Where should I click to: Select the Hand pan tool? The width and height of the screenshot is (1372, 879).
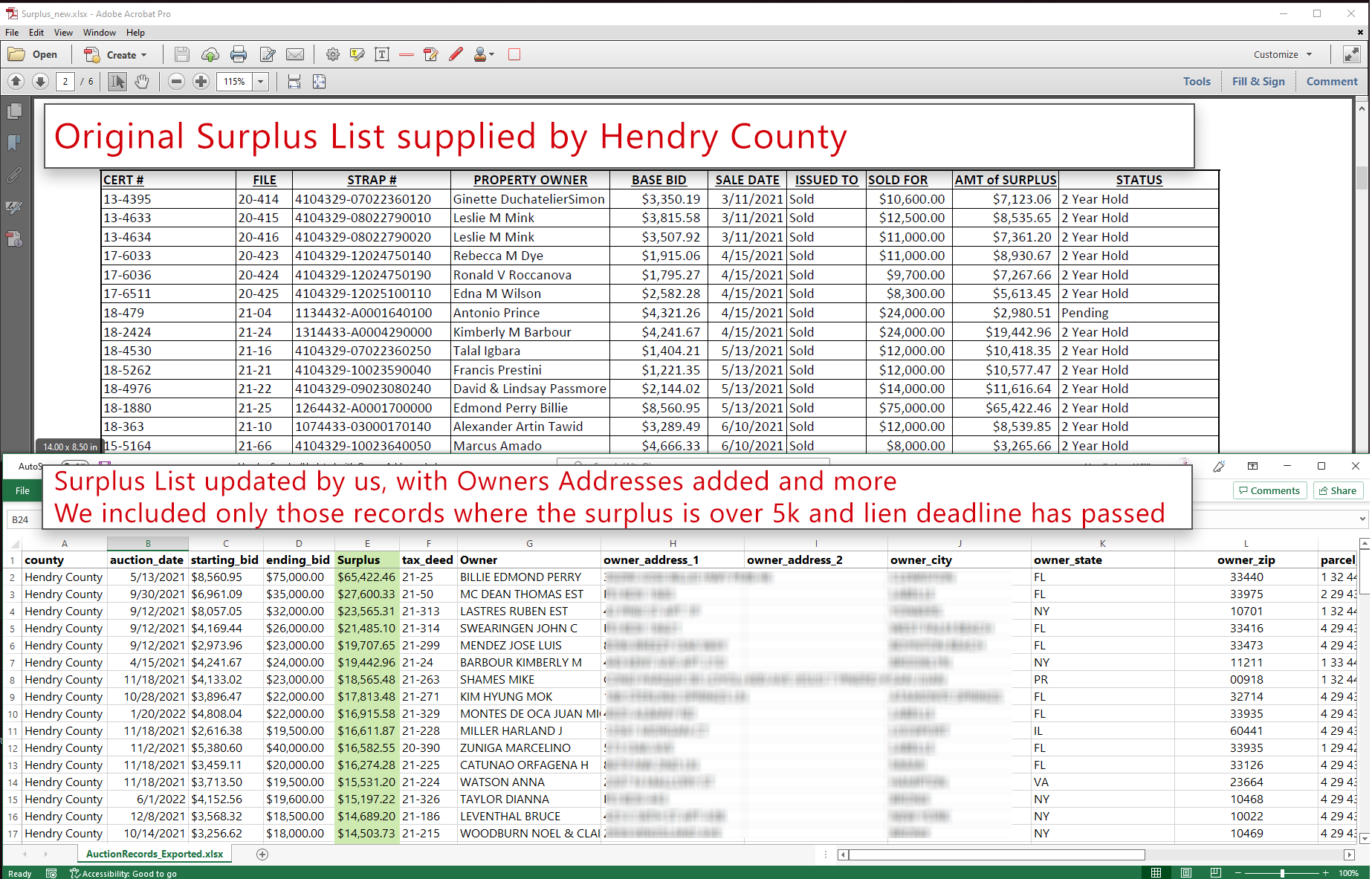[141, 82]
